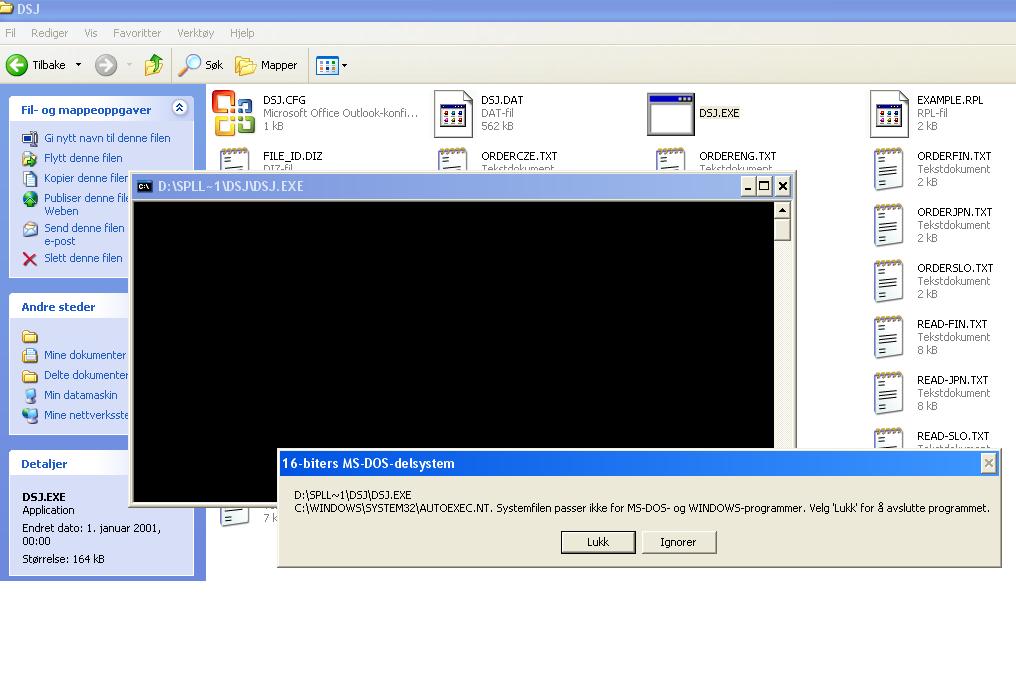This screenshot has width=1016, height=696.
Task: Open the Hjelp menu
Action: [x=242, y=33]
